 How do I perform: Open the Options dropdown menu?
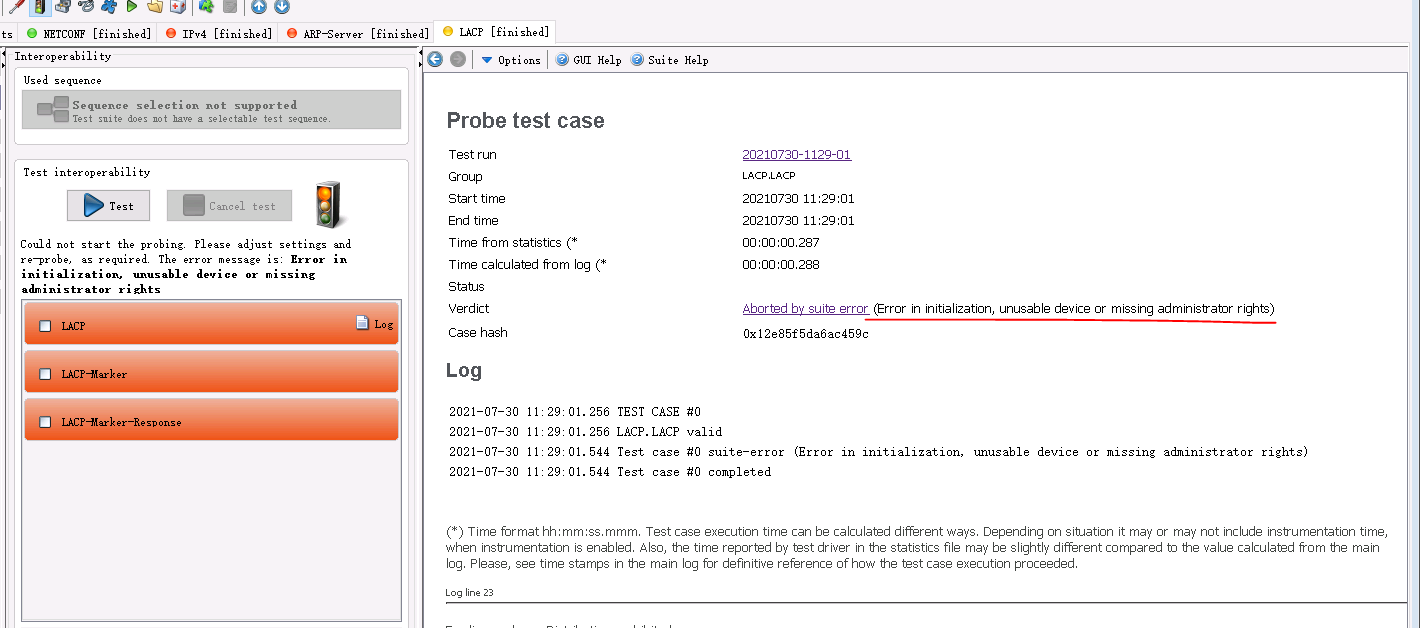click(x=511, y=60)
